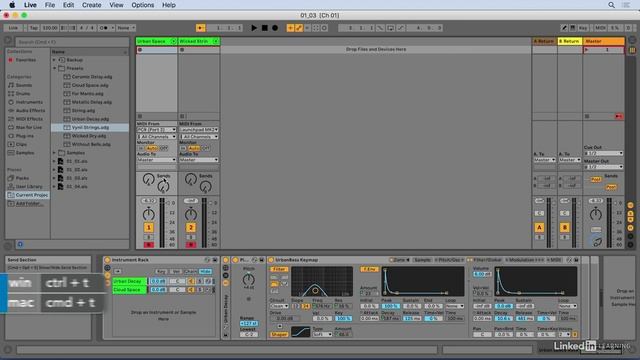This screenshot has height=360, width=640.
Task: Open the Apple menu
Action: 12,5
